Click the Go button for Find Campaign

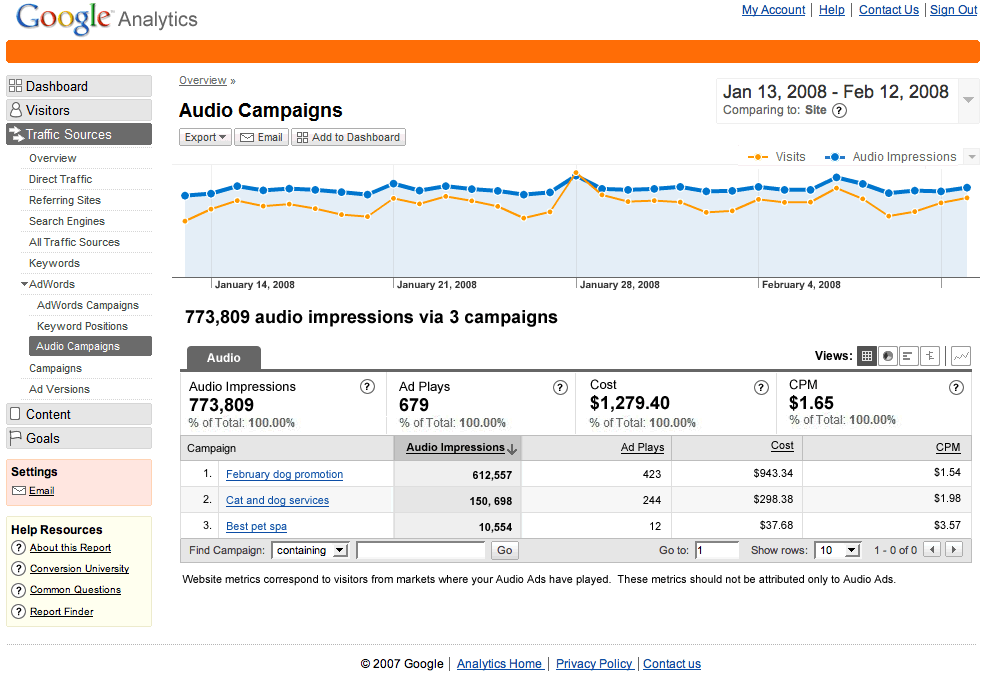504,550
